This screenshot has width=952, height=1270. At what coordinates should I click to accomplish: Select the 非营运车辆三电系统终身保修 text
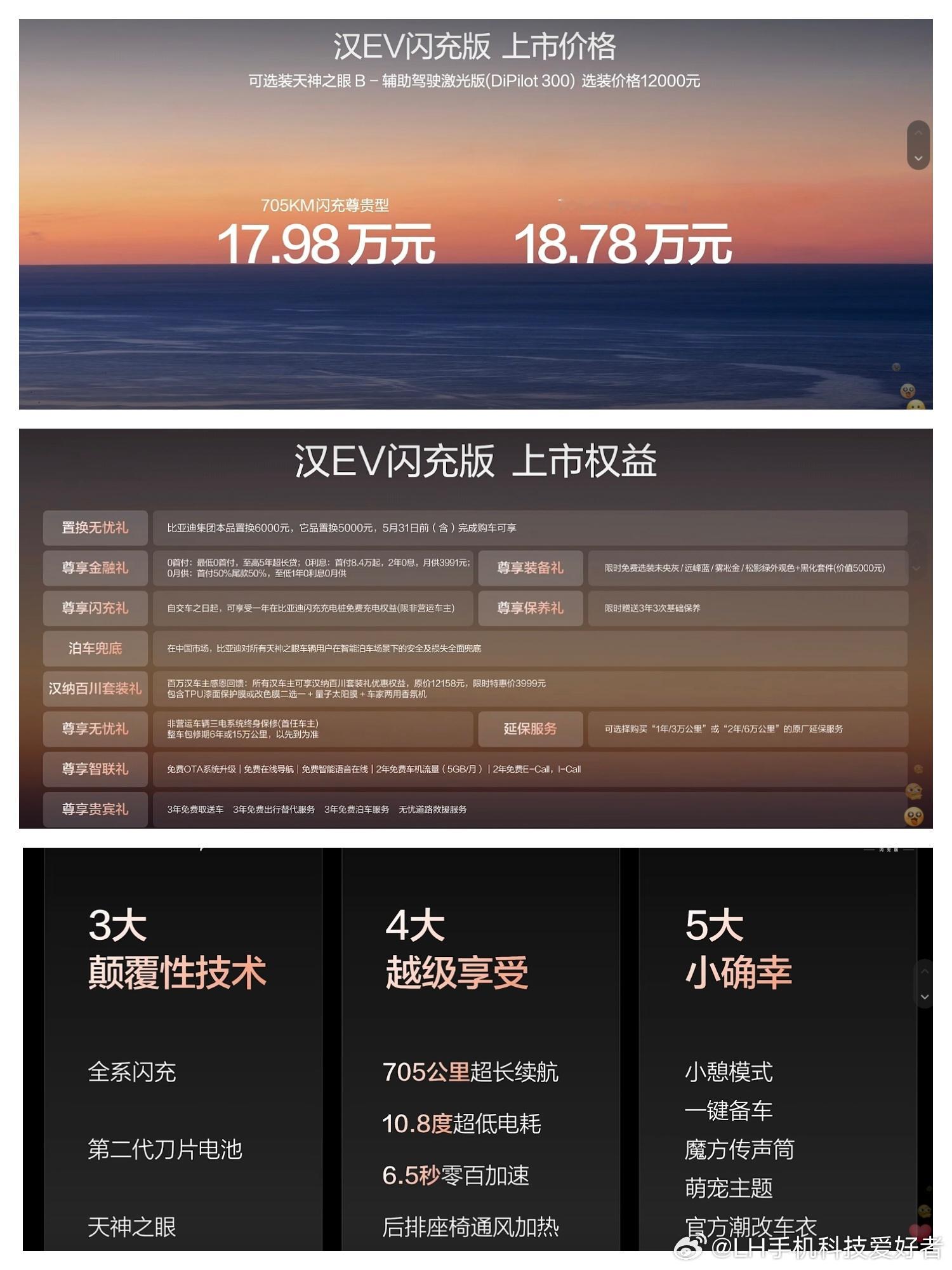243,729
